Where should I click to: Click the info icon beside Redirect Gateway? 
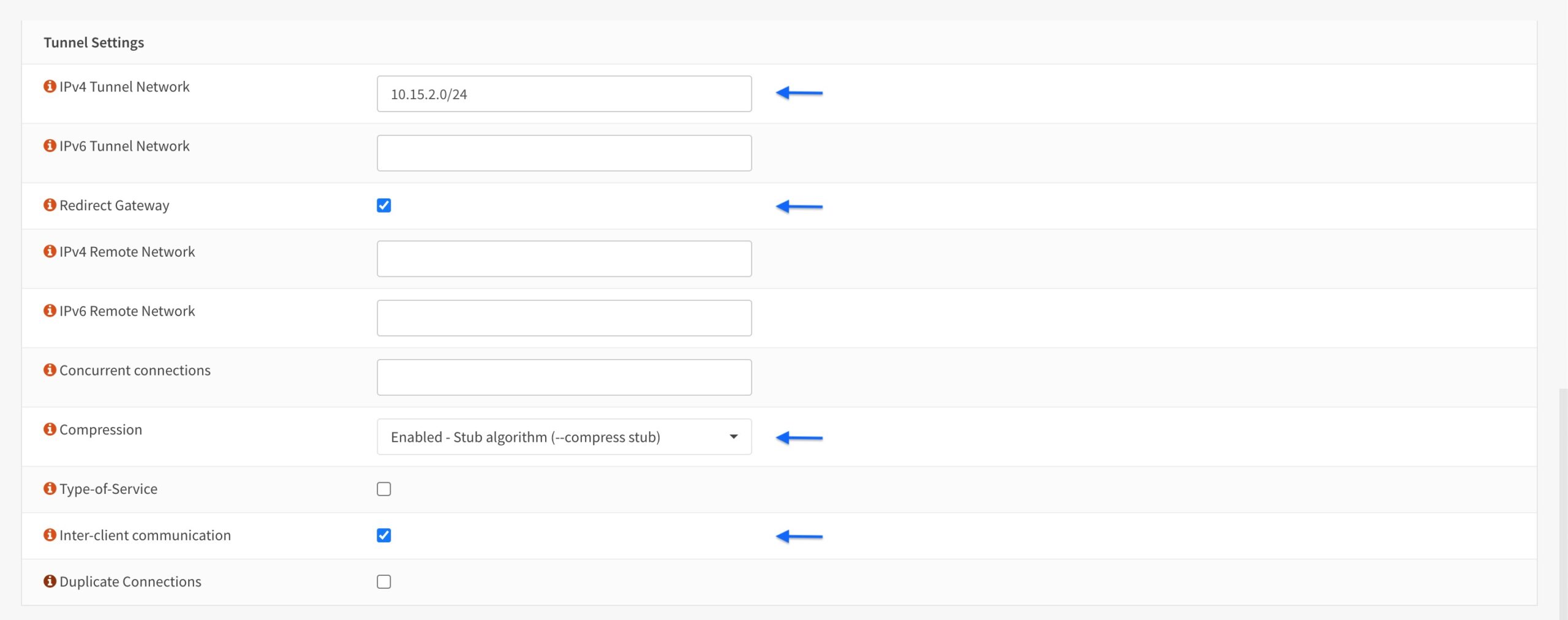coord(50,205)
